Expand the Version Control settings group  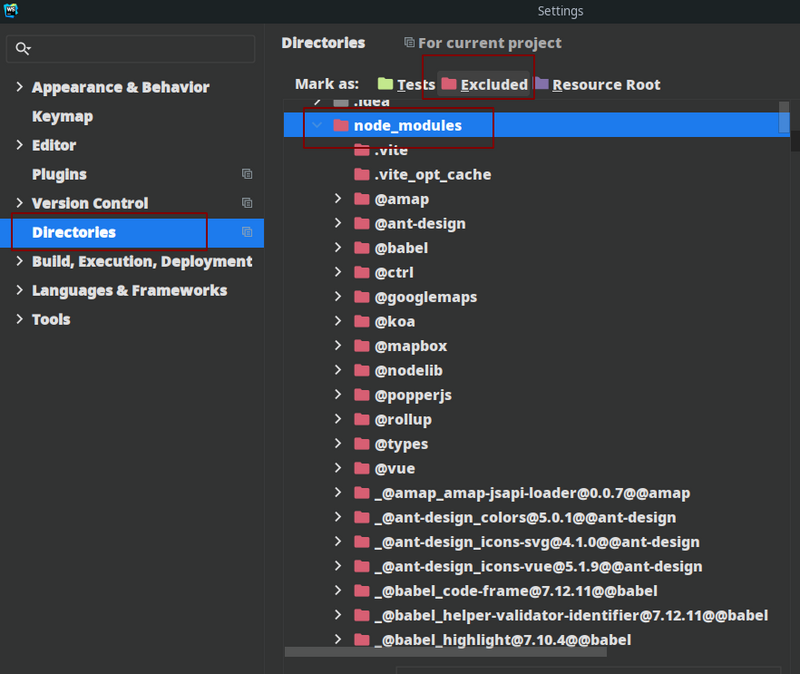click(19, 203)
